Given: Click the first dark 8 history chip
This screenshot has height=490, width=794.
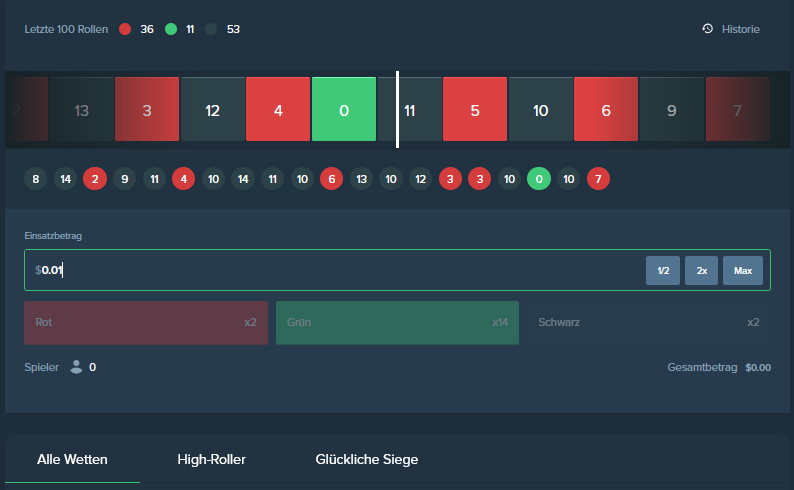Looking at the screenshot, I should tap(36, 179).
